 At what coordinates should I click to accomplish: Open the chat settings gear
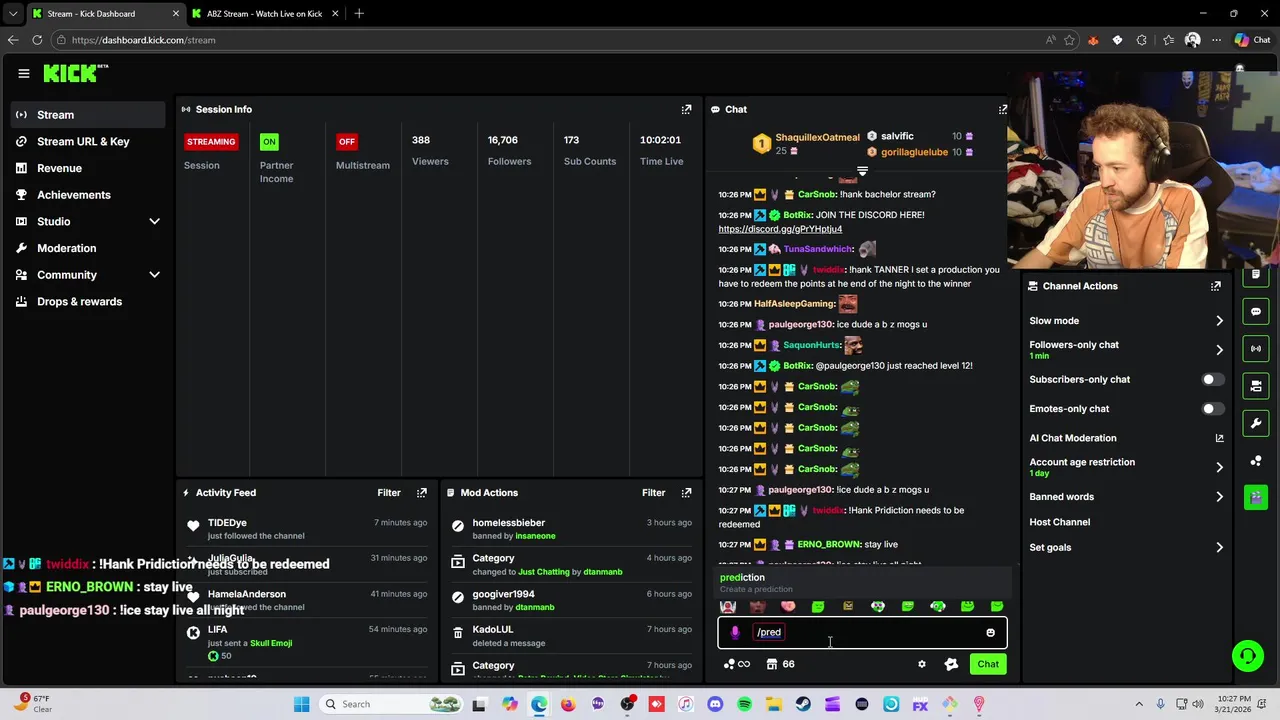(x=922, y=664)
